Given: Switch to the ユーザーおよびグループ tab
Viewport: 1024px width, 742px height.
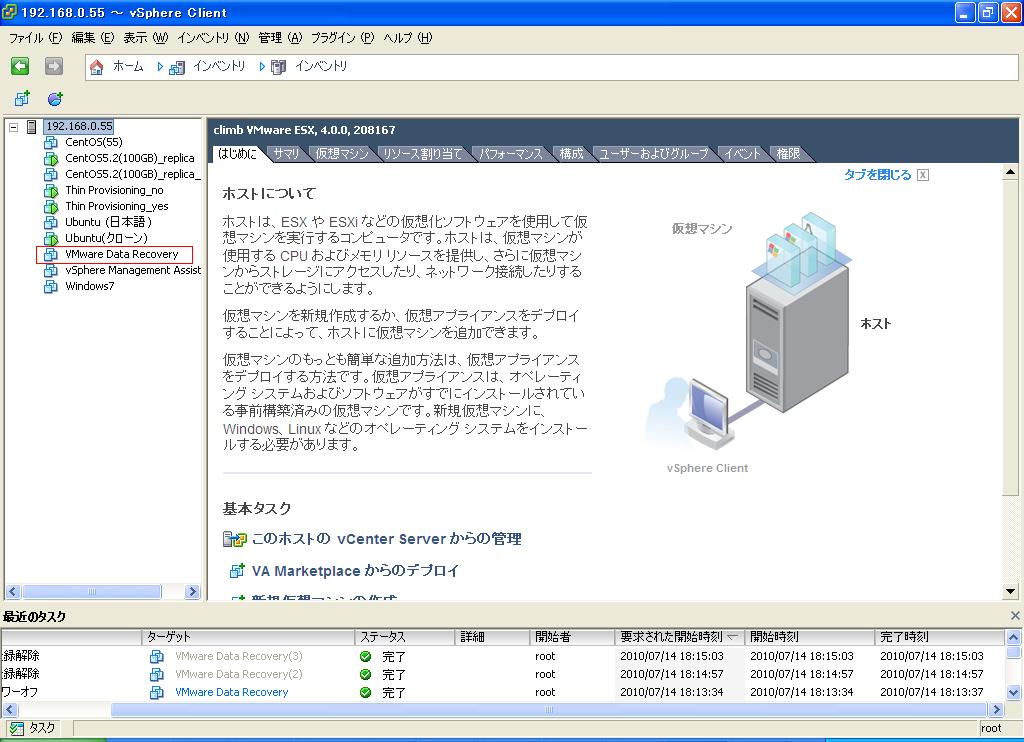Looking at the screenshot, I should pos(654,153).
